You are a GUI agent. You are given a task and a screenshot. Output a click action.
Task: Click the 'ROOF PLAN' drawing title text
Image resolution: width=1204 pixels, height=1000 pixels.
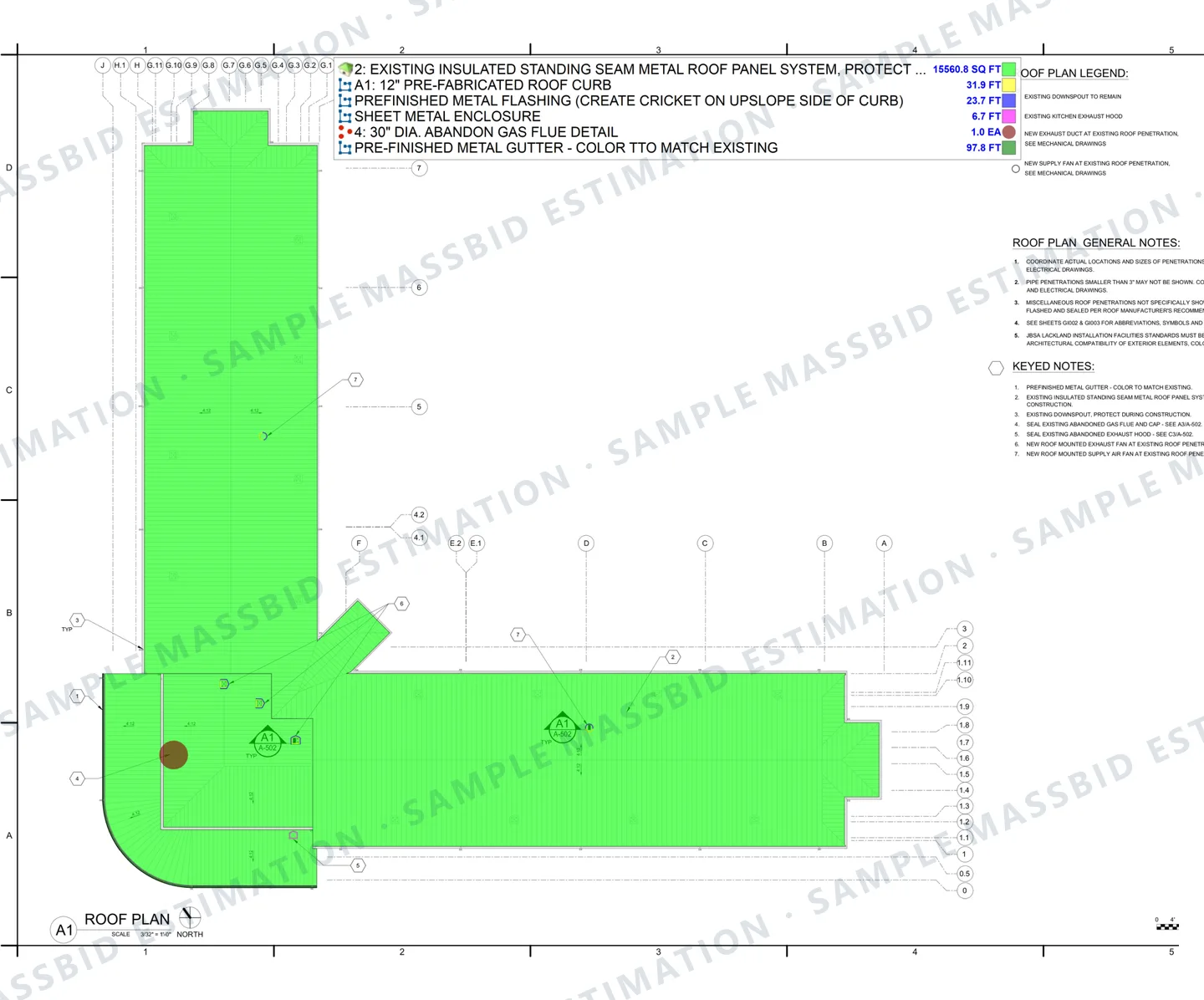coord(127,919)
